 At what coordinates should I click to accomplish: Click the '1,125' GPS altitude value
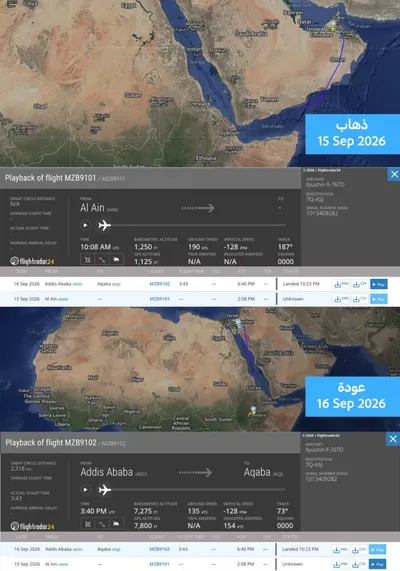click(x=143, y=261)
